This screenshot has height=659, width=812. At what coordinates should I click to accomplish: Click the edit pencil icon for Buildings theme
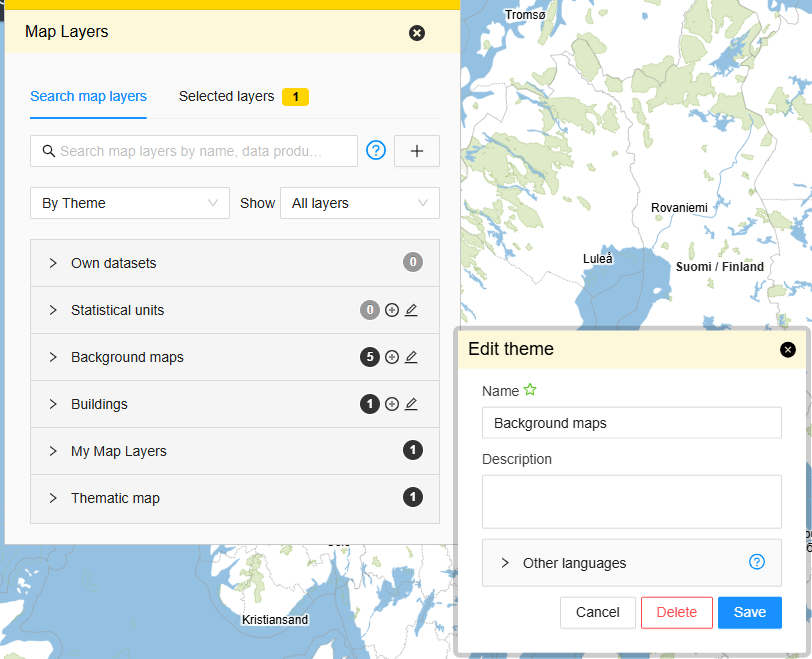click(x=411, y=404)
